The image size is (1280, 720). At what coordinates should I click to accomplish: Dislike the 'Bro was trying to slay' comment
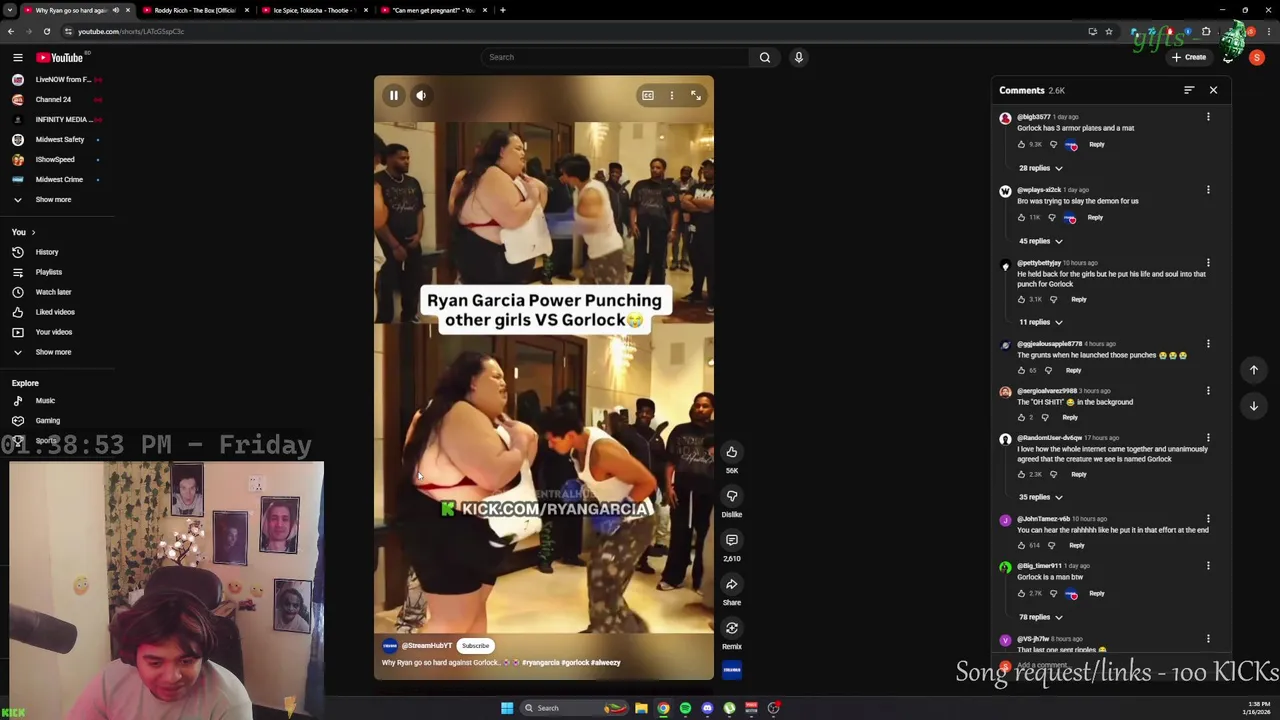(1051, 218)
